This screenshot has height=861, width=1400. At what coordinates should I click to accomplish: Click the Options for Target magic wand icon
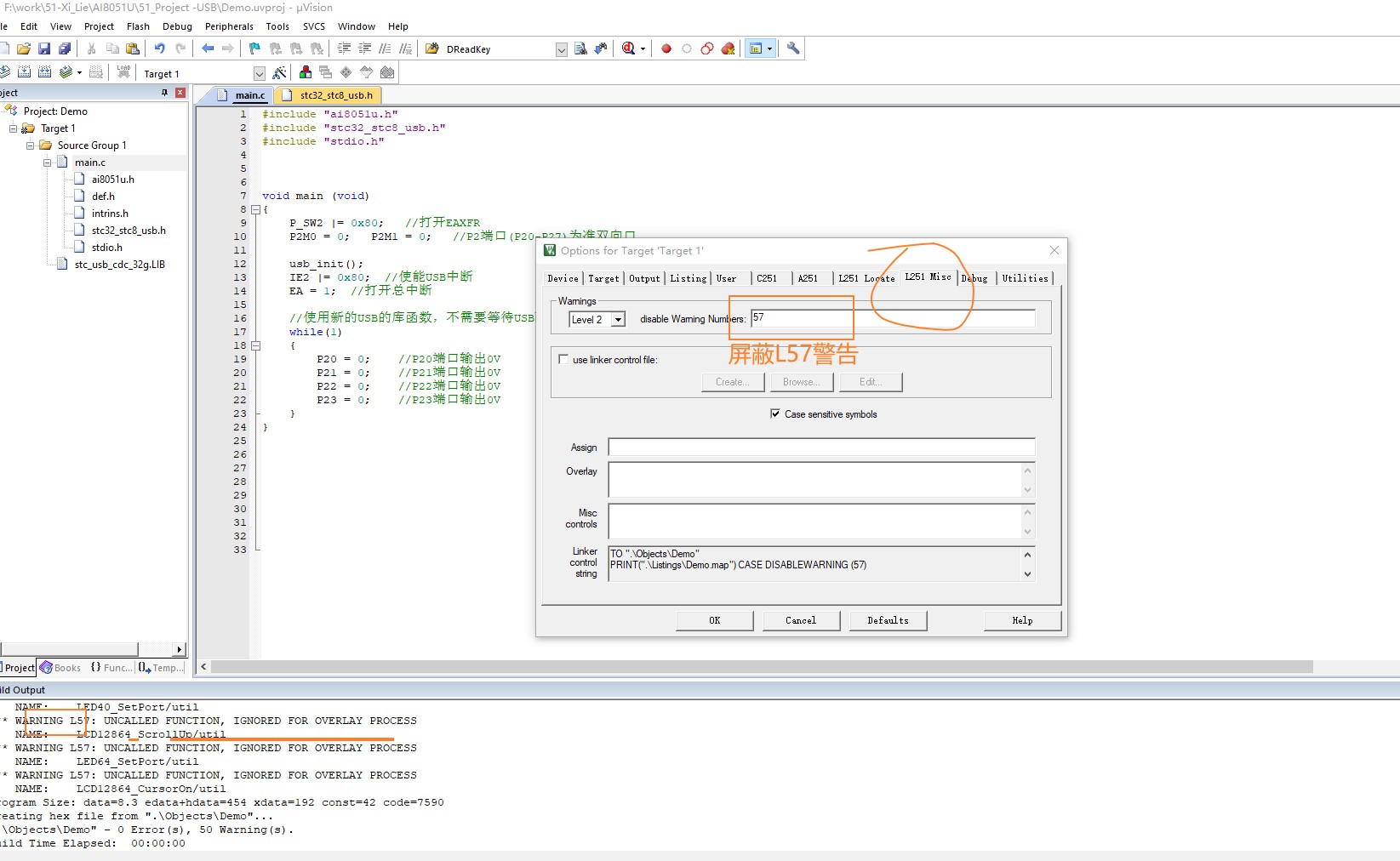(x=279, y=73)
